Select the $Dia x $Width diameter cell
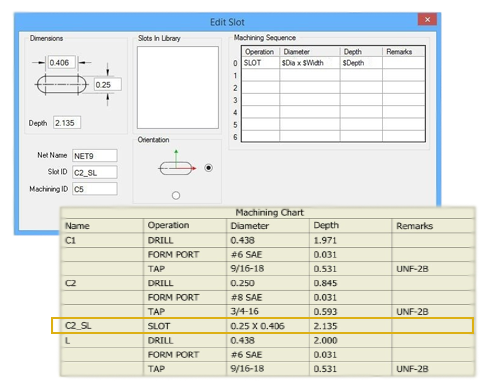Image resolution: width=490 pixels, height=392 pixels. tap(310, 63)
